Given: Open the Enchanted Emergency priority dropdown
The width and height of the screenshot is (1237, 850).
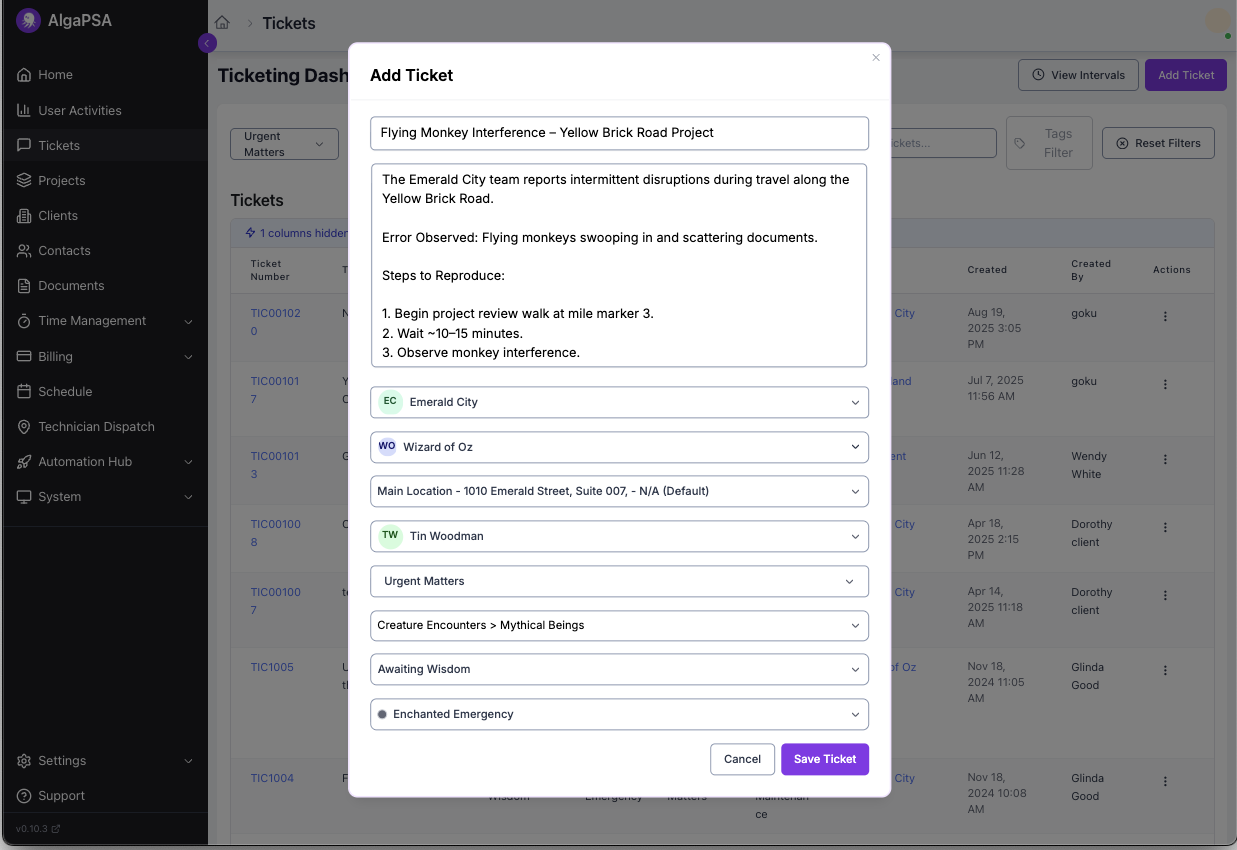Looking at the screenshot, I should click(x=619, y=715).
